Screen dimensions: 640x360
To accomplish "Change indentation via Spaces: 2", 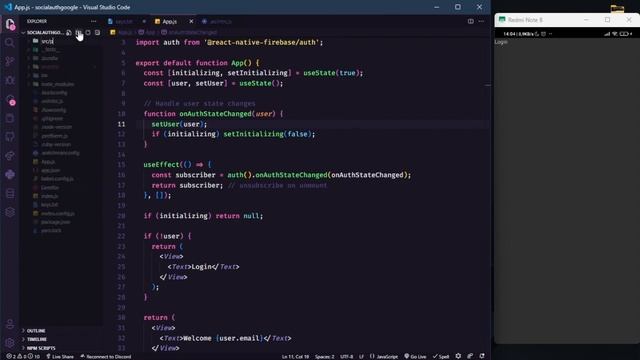I will (x=324, y=356).
